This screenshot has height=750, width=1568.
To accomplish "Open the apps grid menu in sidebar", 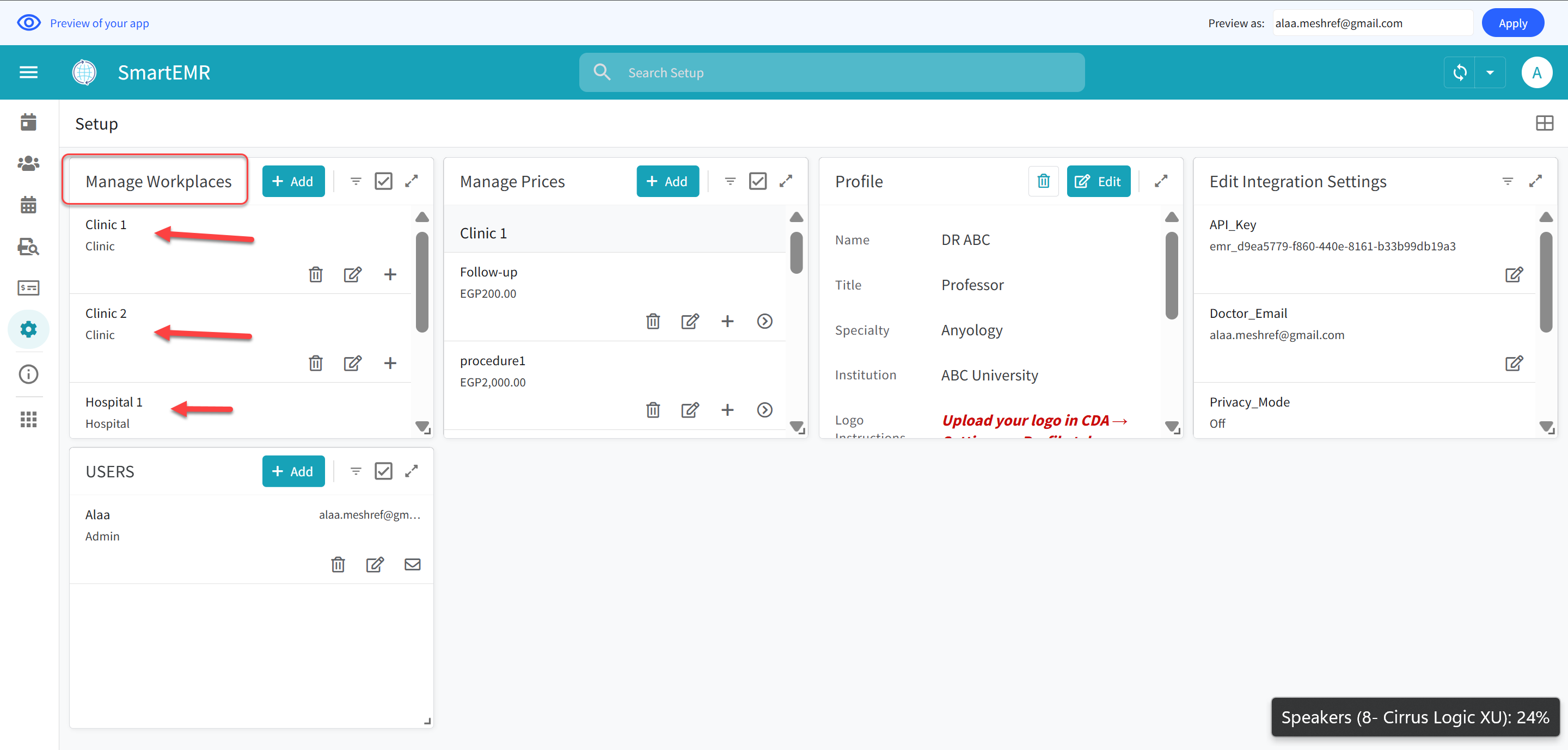I will point(28,419).
